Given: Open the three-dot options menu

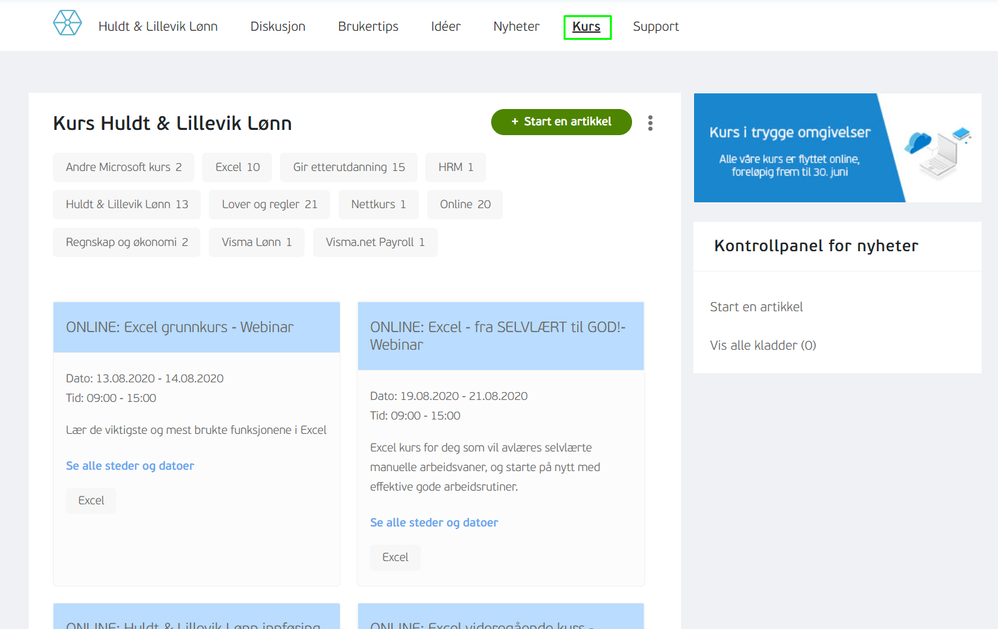Looking at the screenshot, I should coord(650,123).
